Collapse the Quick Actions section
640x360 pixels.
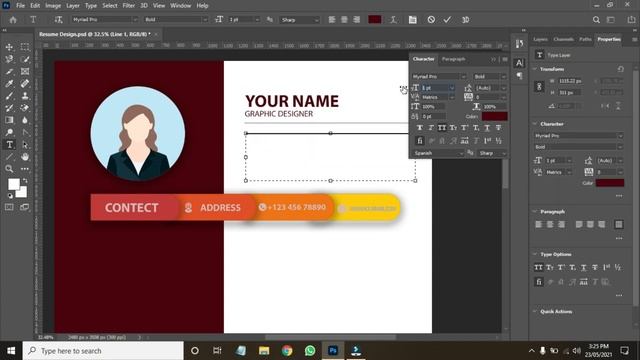[x=535, y=311]
